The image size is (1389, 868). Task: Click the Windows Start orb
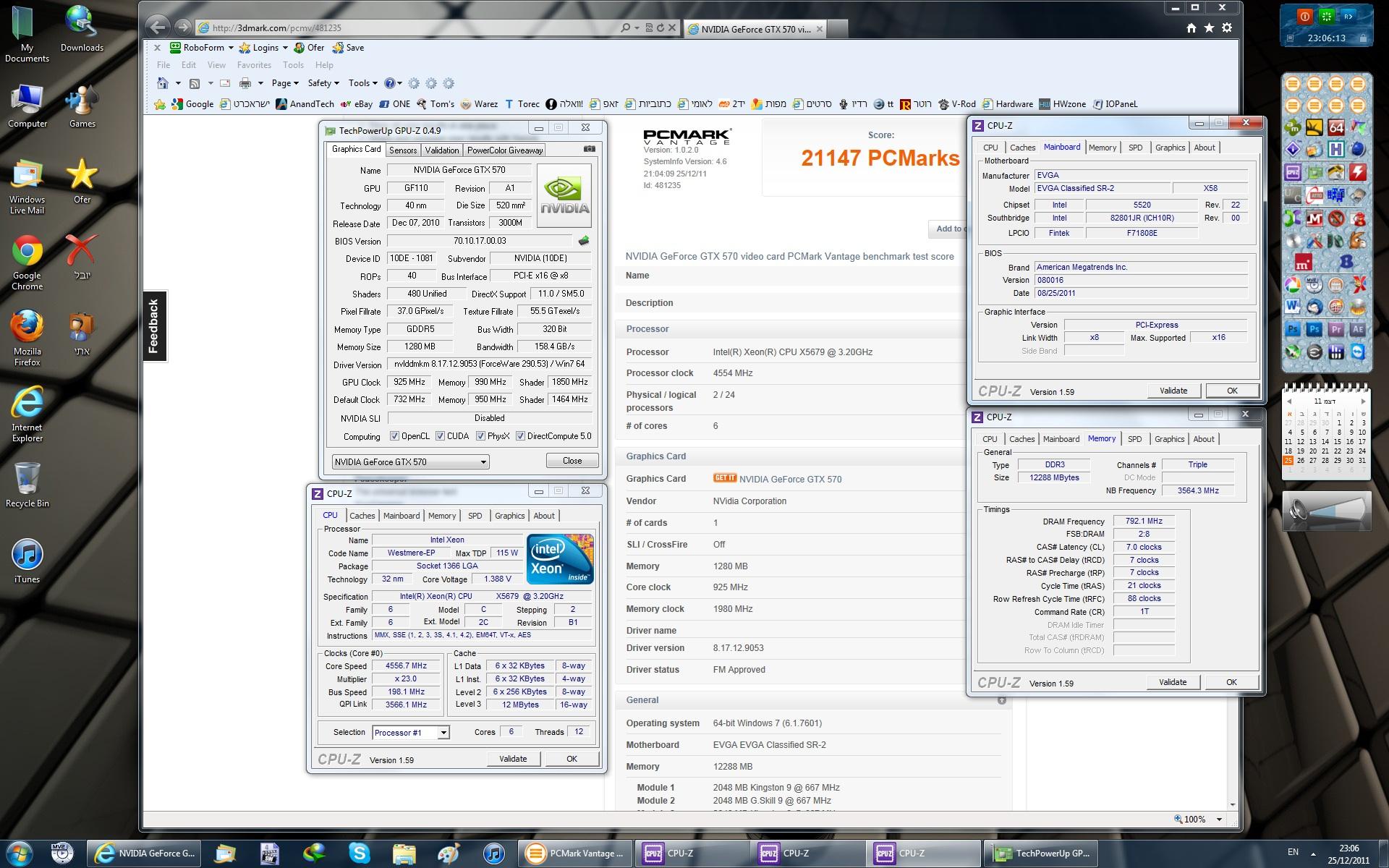tap(20, 854)
